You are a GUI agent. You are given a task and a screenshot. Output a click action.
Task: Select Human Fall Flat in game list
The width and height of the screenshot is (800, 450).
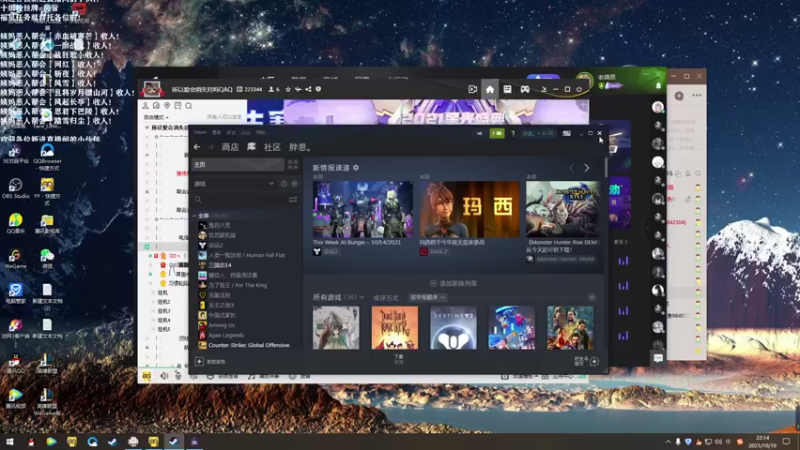coord(242,255)
